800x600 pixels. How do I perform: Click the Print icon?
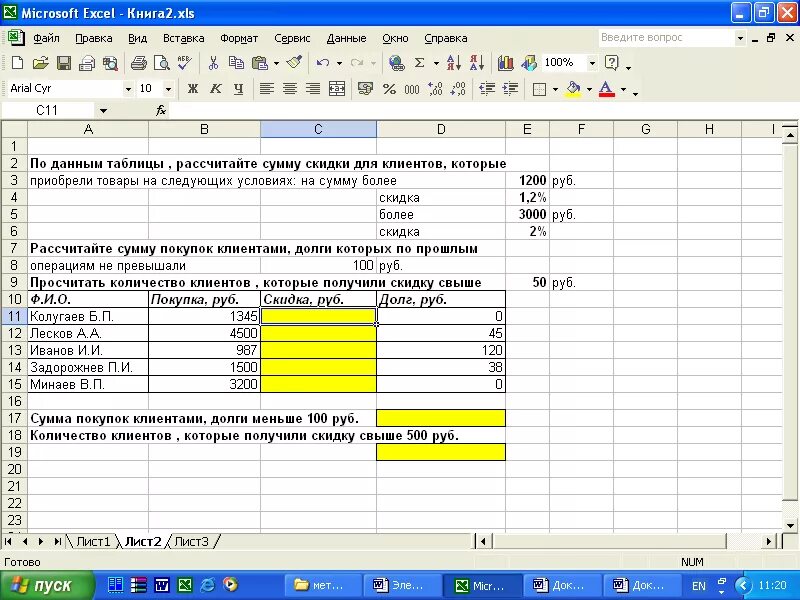click(138, 63)
